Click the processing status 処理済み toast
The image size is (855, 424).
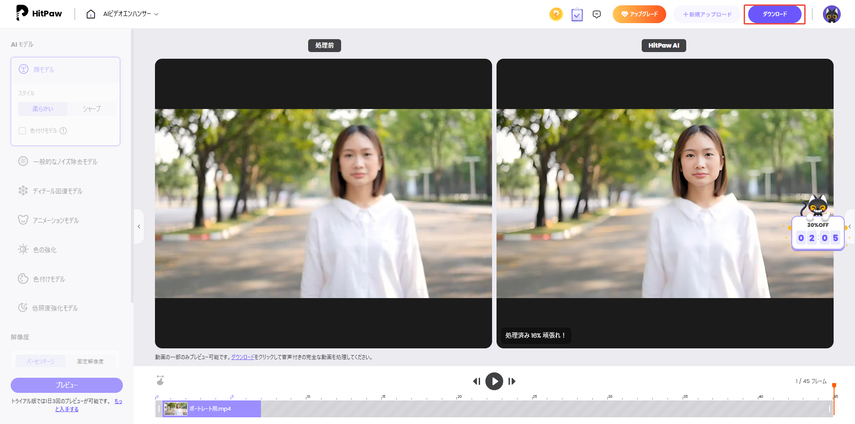point(536,335)
